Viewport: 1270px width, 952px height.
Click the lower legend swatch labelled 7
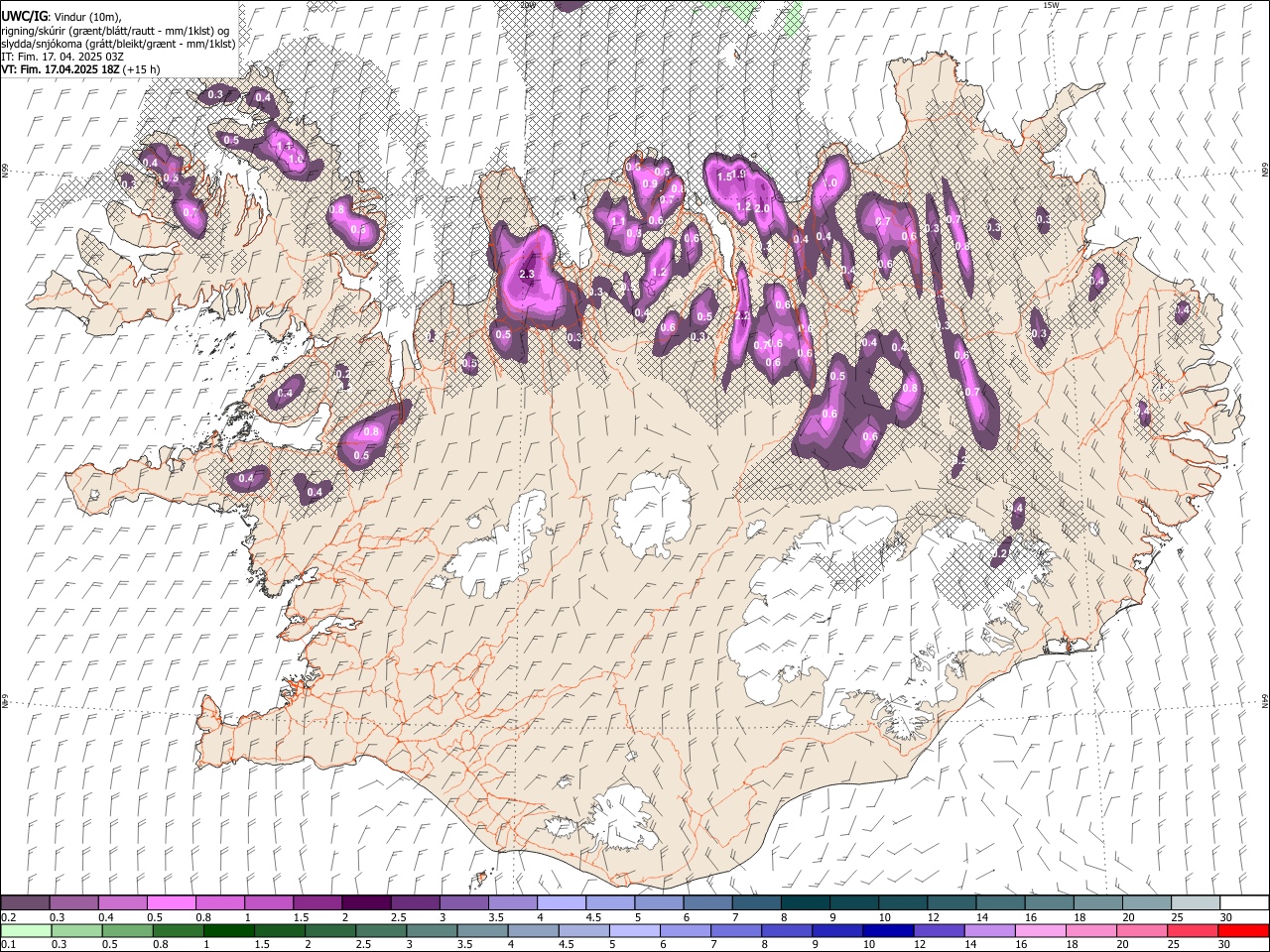point(735,931)
